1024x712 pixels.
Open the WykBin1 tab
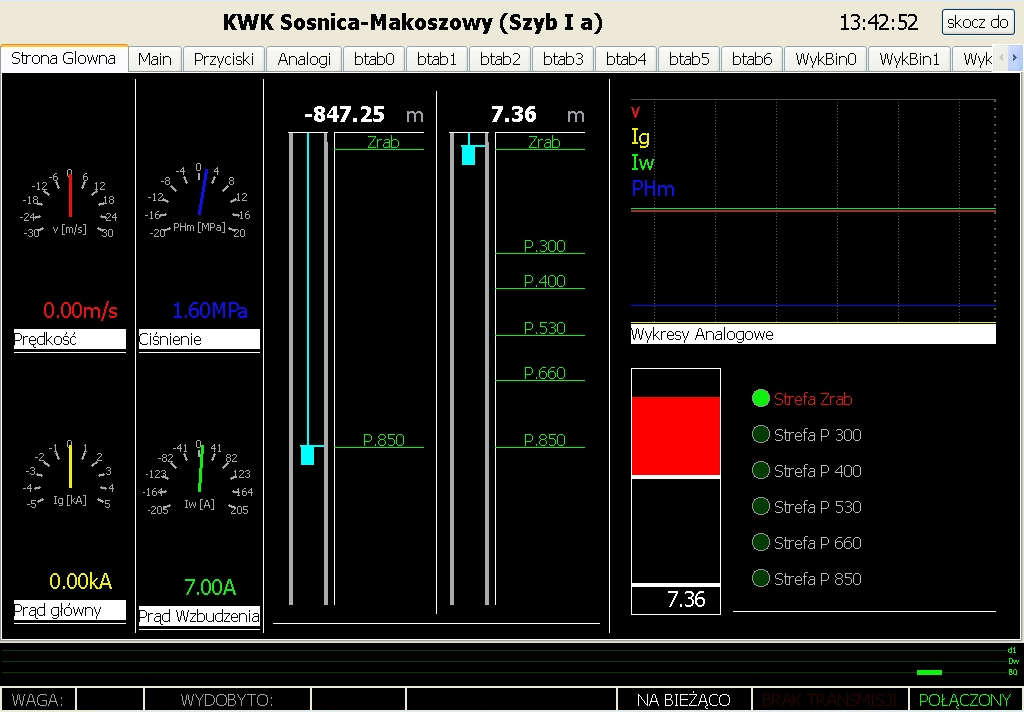pyautogui.click(x=909, y=59)
